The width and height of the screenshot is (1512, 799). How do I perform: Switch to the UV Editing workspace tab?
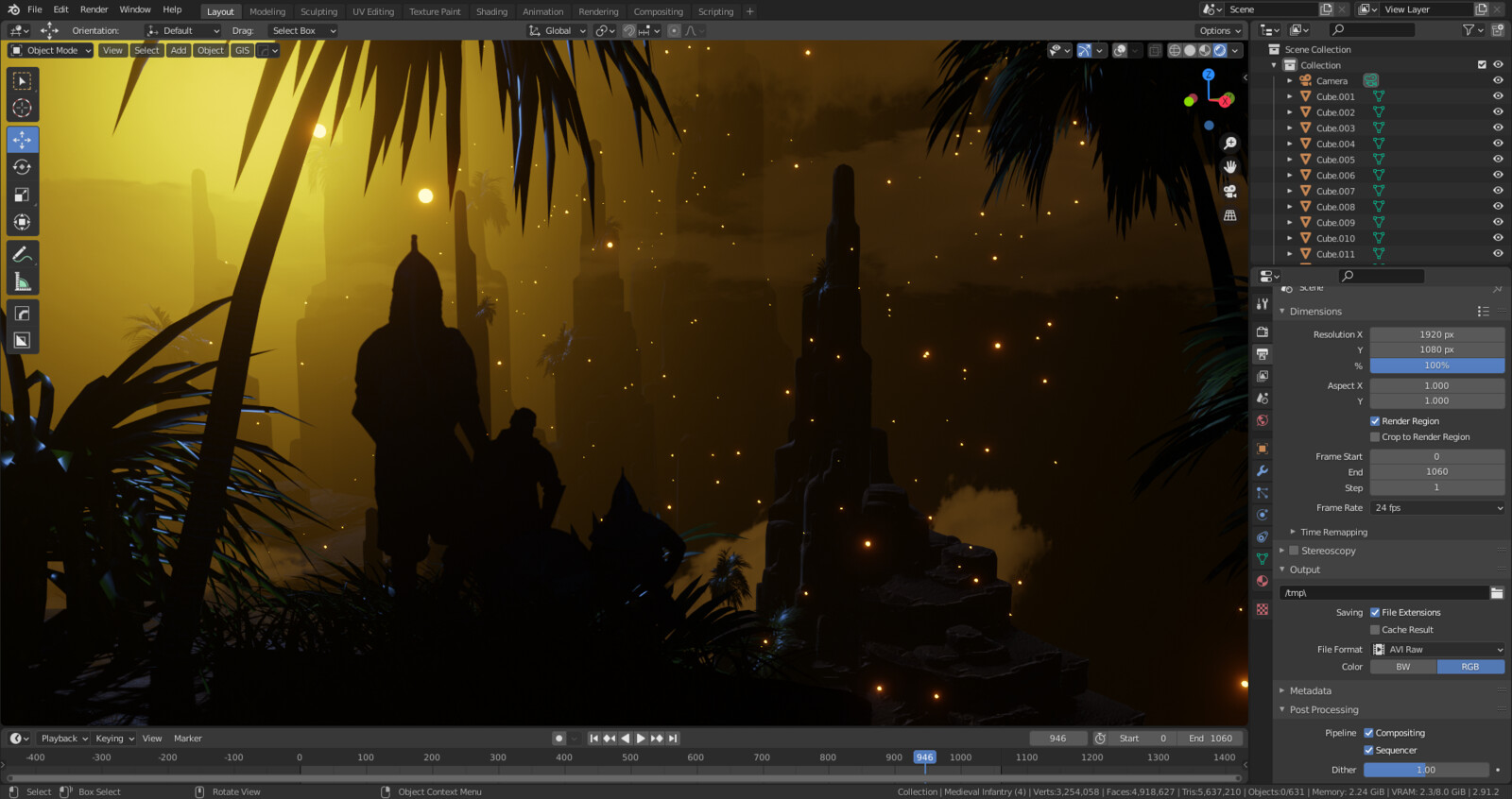pyautogui.click(x=373, y=11)
